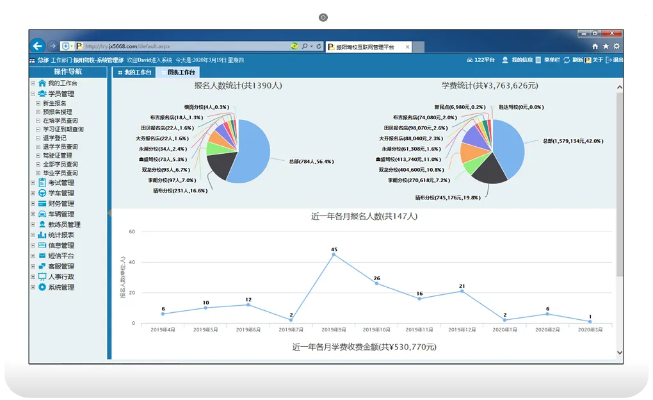
Task: Open 预报名处理 in the navigation tree
Action: click(57, 112)
